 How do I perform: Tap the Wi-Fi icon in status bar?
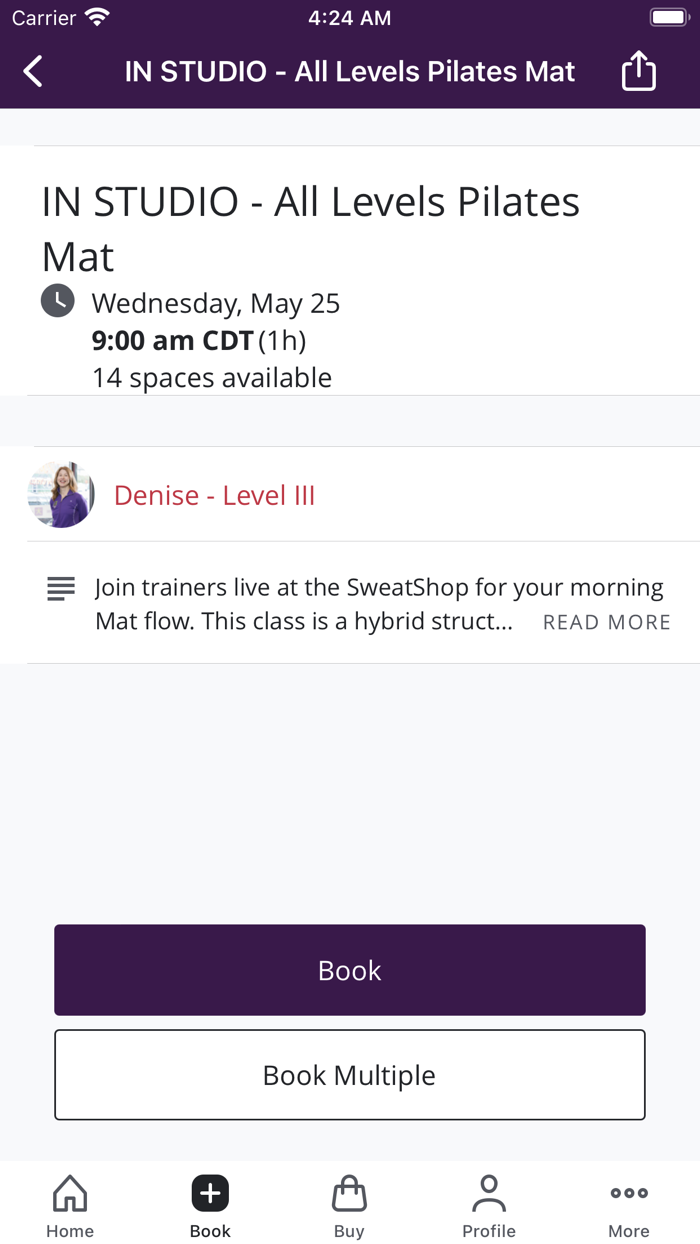click(97, 18)
